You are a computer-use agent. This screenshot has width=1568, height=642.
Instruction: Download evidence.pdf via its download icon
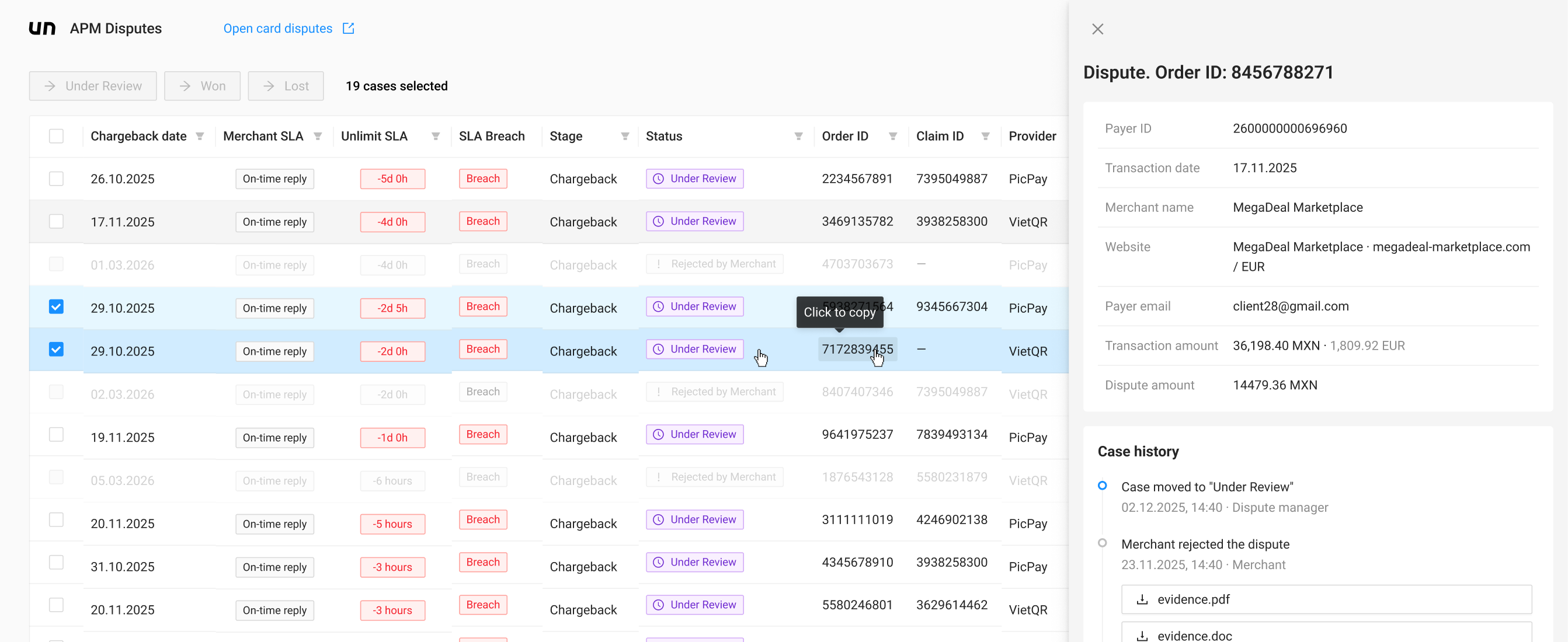1142,599
